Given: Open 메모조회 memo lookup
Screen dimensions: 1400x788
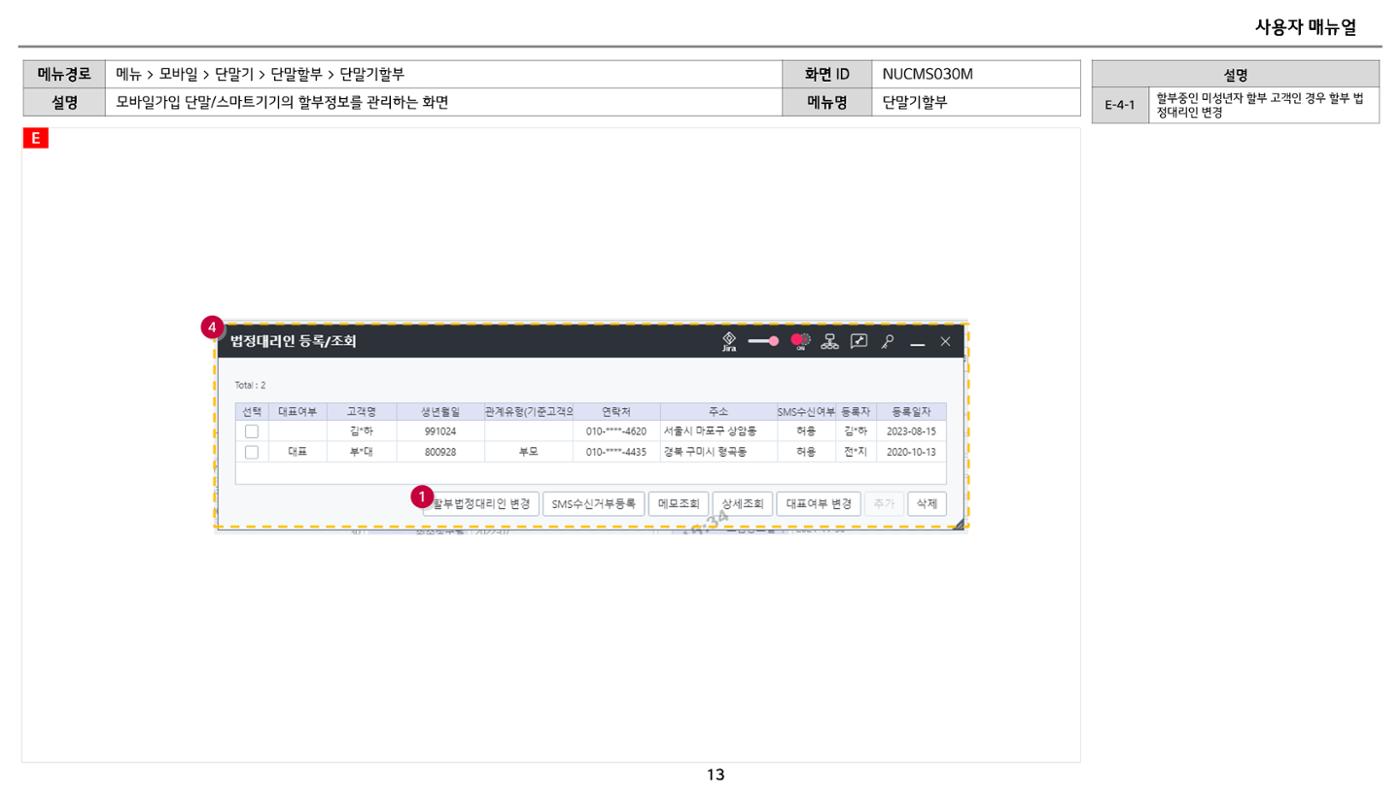Looking at the screenshot, I should click(678, 504).
